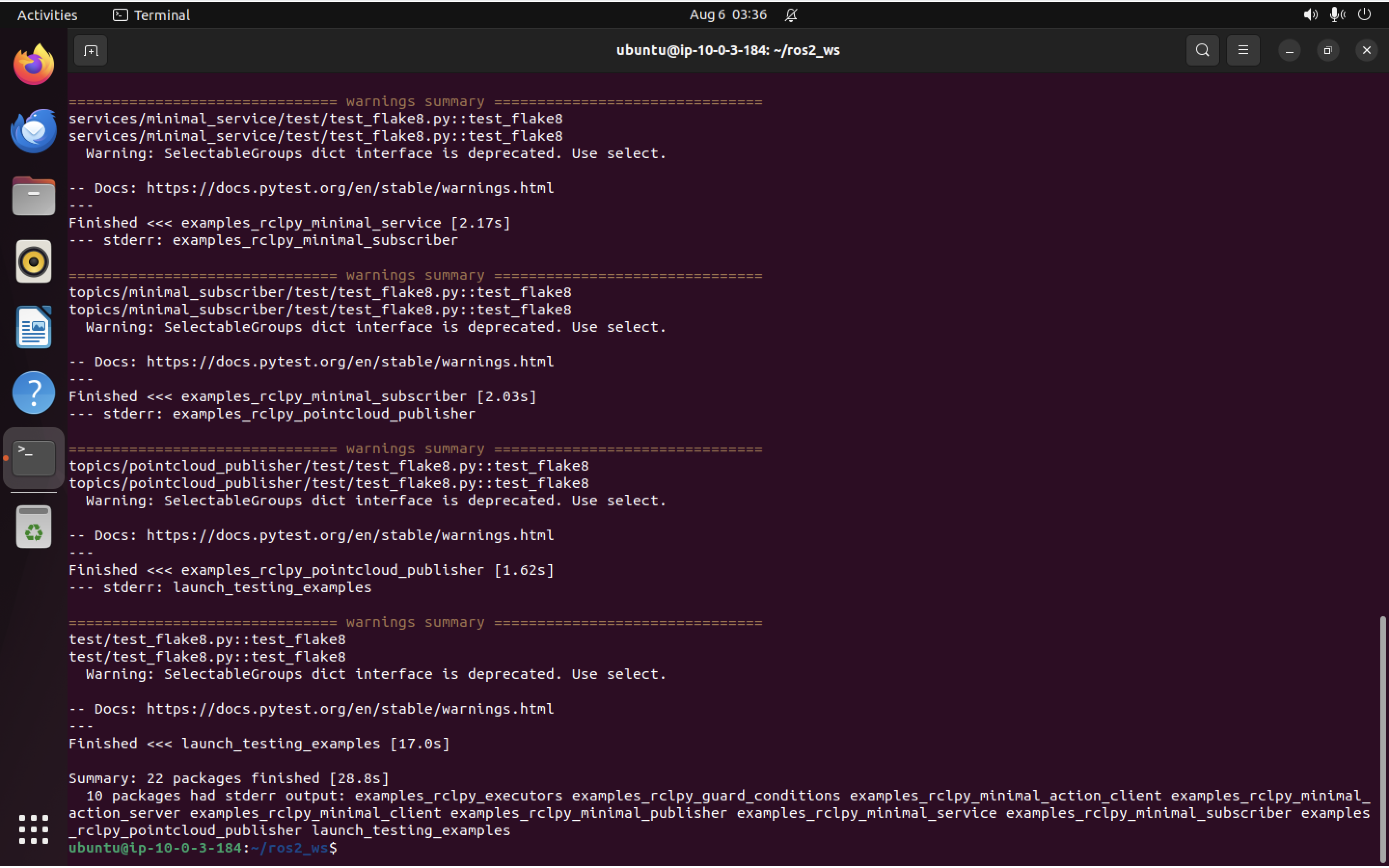Viewport: 1389px width, 868px height.
Task: Open the Help application
Action: pos(33,392)
